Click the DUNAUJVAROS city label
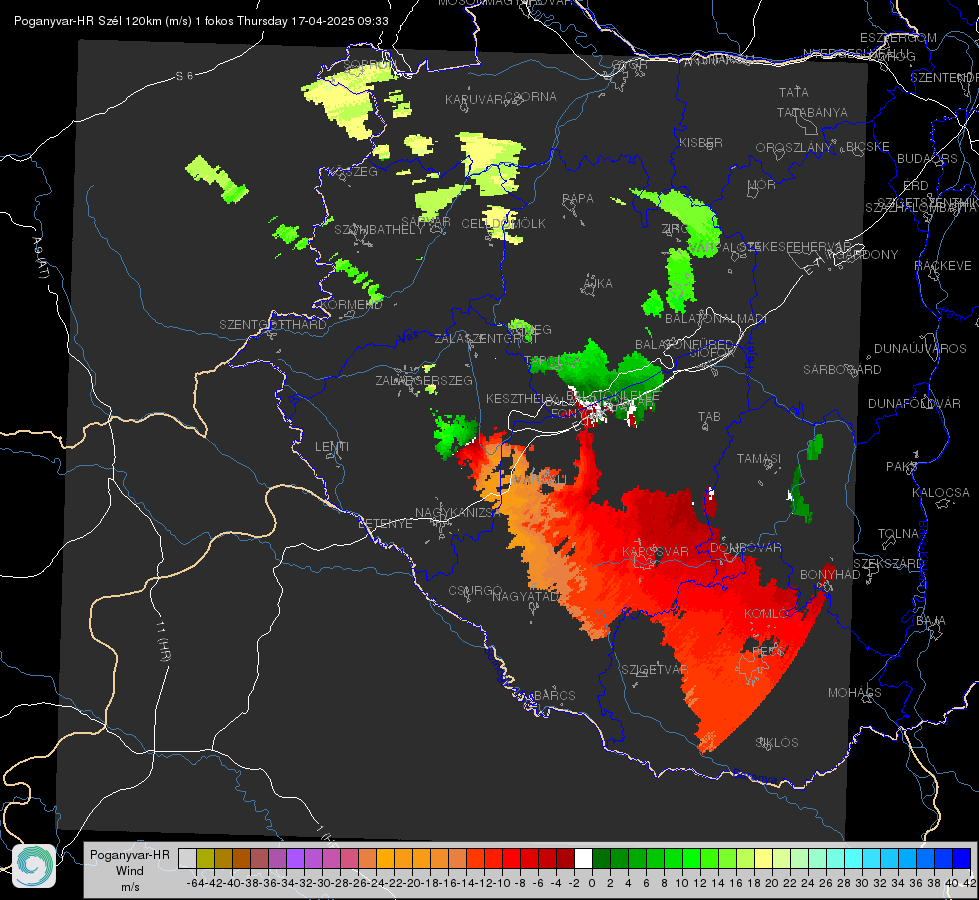 [920, 349]
